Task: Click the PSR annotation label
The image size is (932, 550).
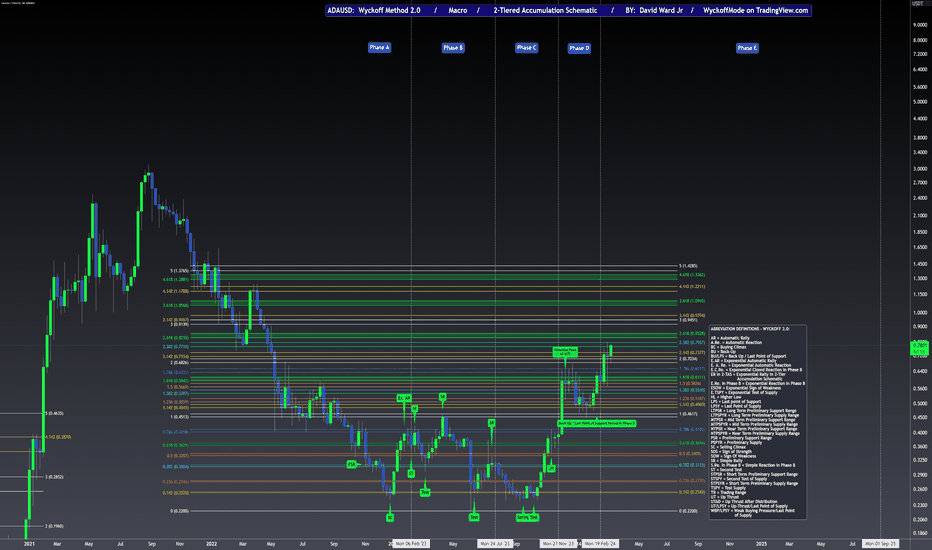Action: [x=352, y=464]
